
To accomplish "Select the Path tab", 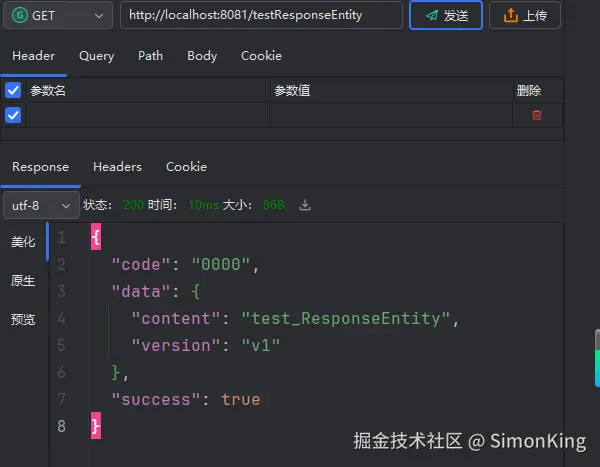I will tap(151, 56).
